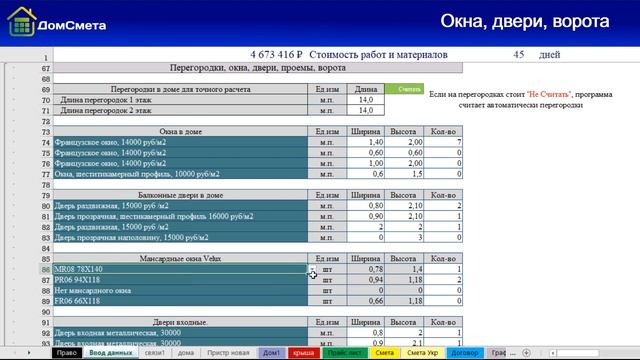Screen dimensions: 640x360
Task: Click Перегородки в доме для точного расчета header
Action: click(180, 89)
